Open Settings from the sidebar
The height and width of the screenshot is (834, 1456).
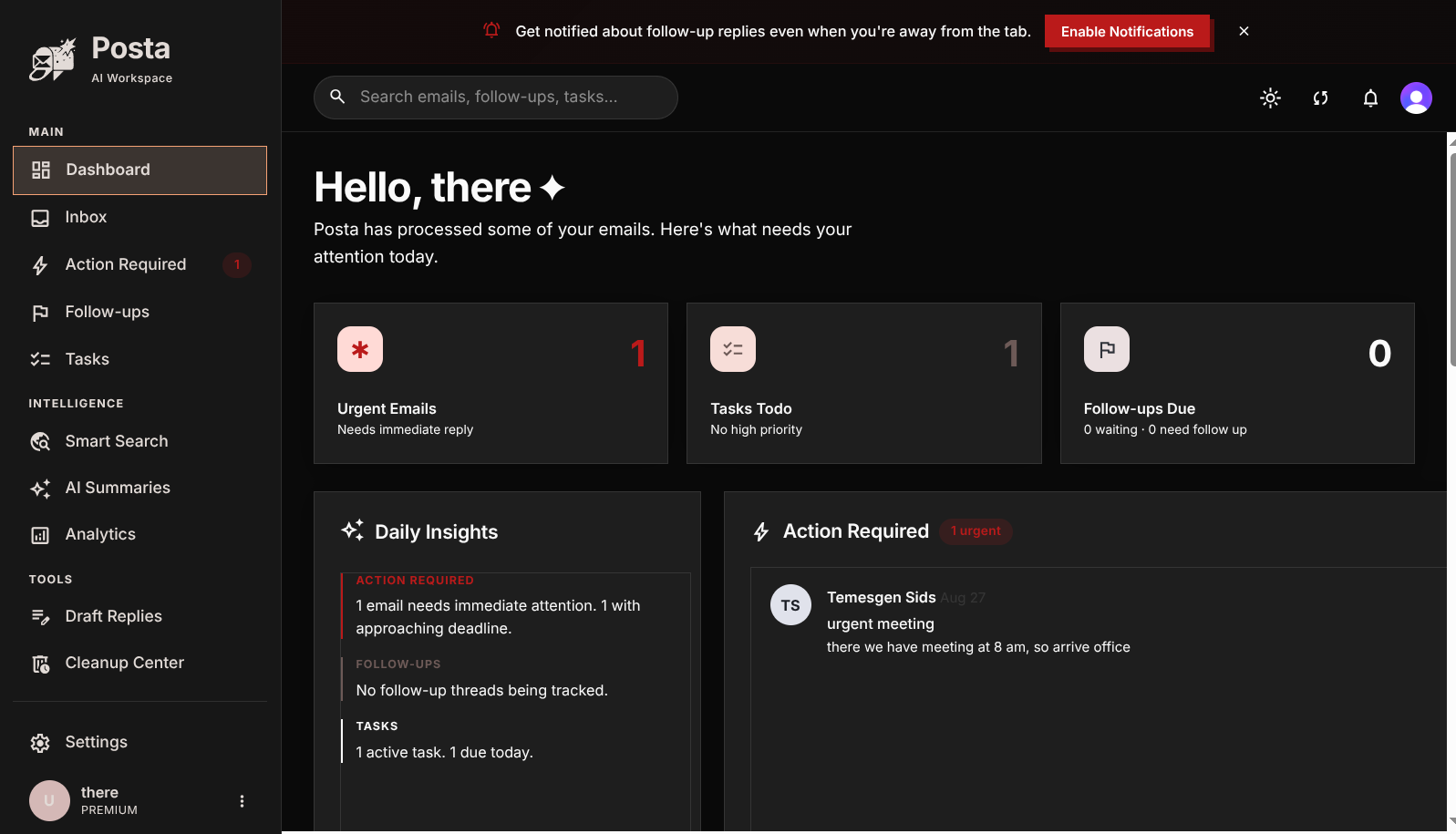(139, 743)
